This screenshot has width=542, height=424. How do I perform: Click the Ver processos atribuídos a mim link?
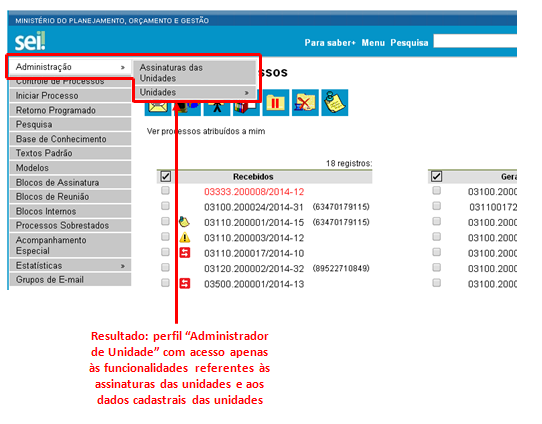click(x=206, y=131)
